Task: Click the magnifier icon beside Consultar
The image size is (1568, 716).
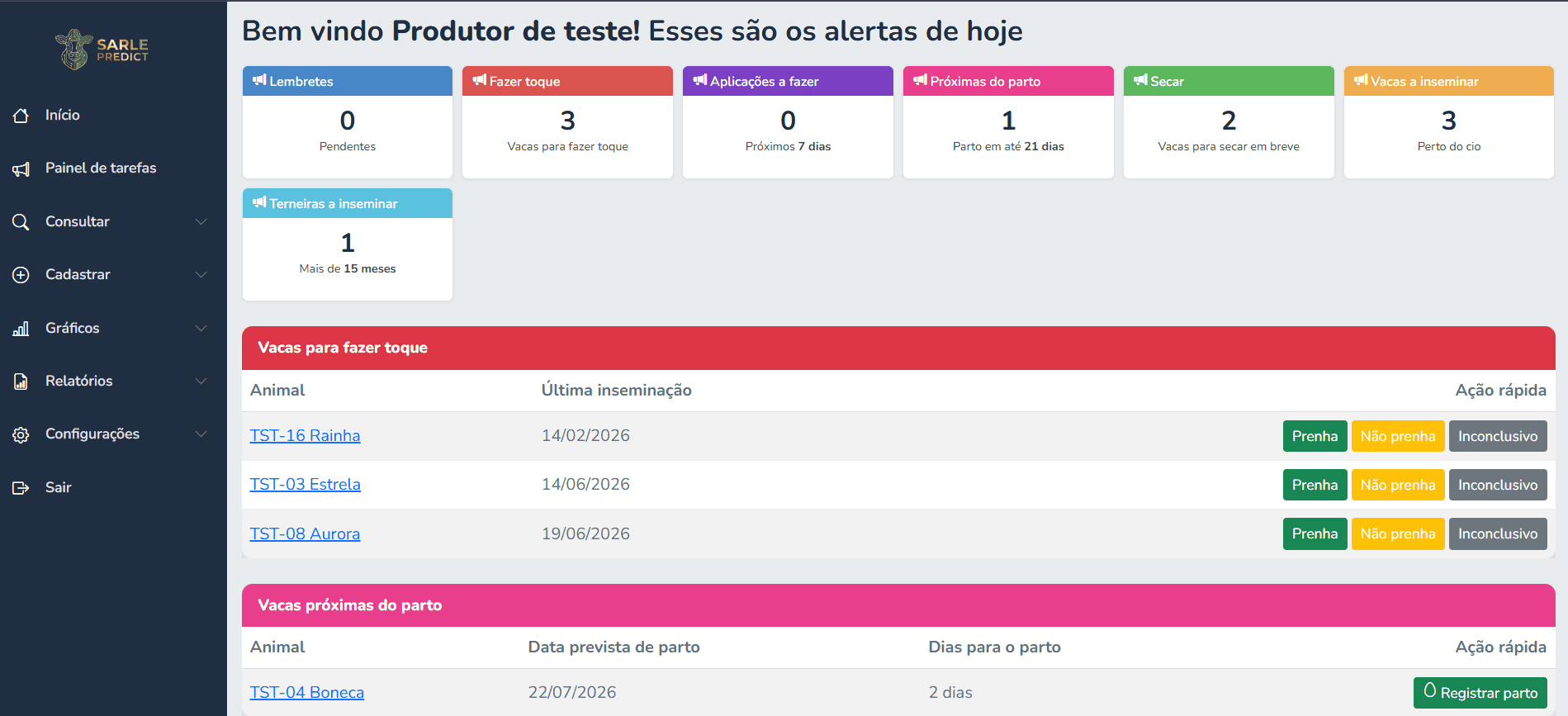Action: [x=21, y=222]
